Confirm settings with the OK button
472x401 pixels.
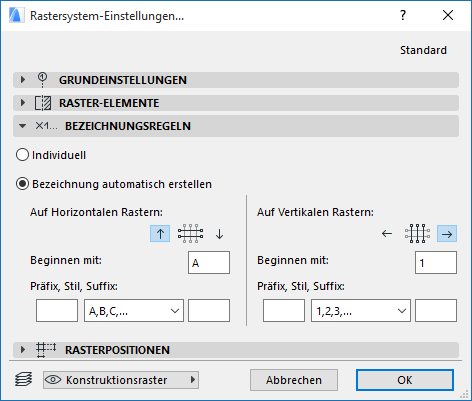tap(405, 380)
